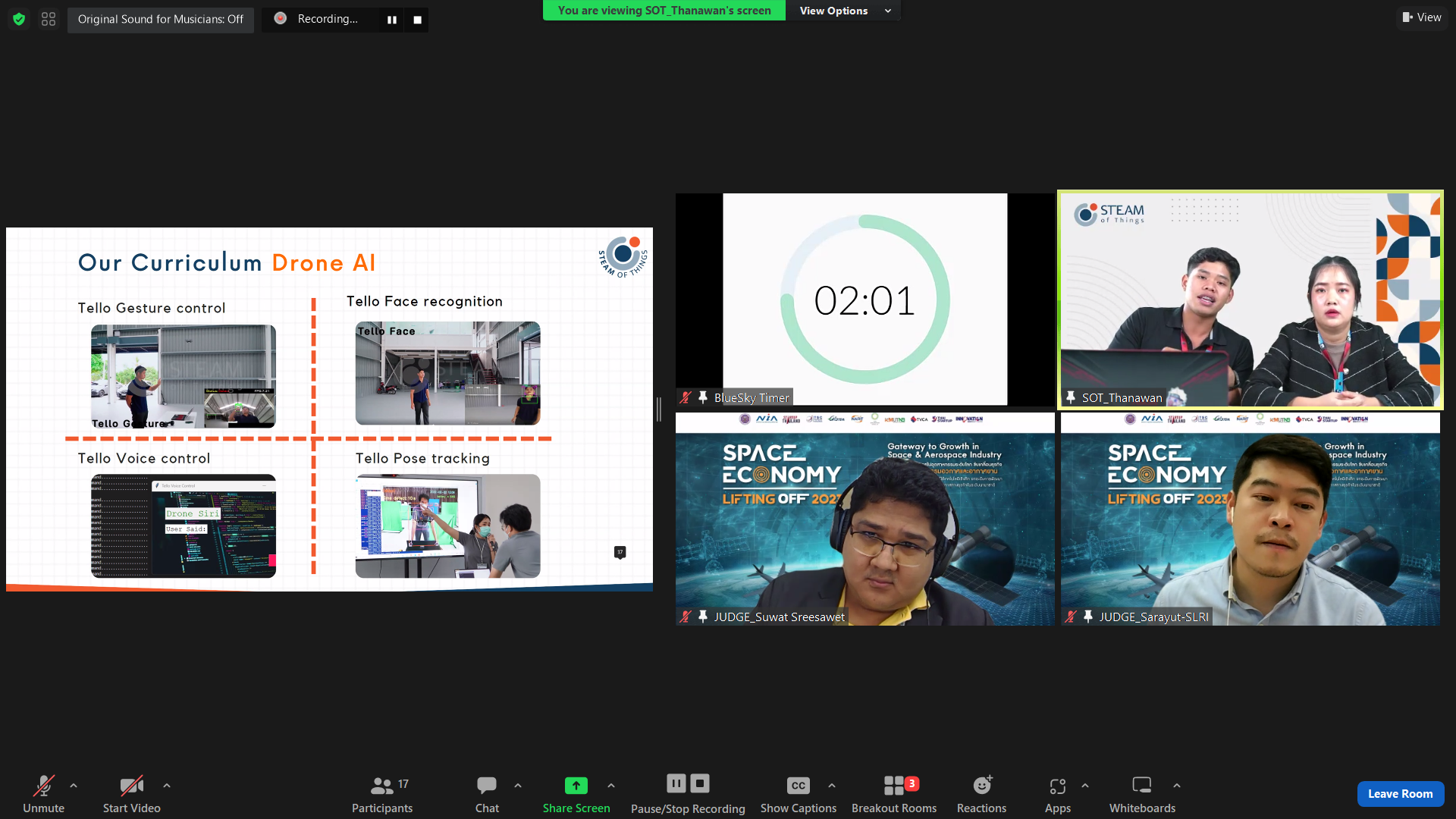Select JUDGE_Suwat Sreesawet video tile

point(864,519)
